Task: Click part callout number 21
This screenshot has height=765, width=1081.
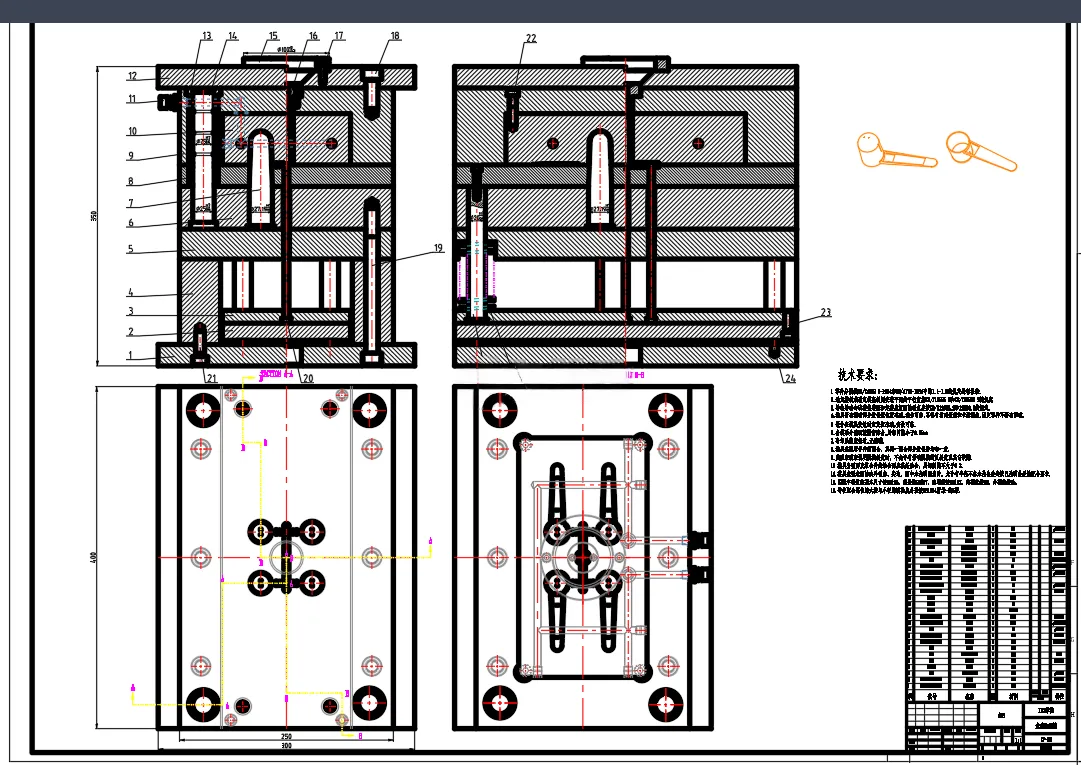Action: (x=212, y=378)
